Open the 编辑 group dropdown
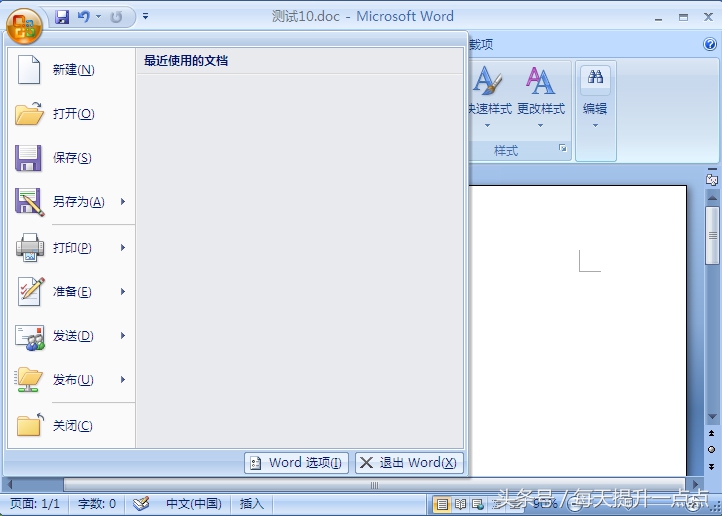 click(x=595, y=110)
